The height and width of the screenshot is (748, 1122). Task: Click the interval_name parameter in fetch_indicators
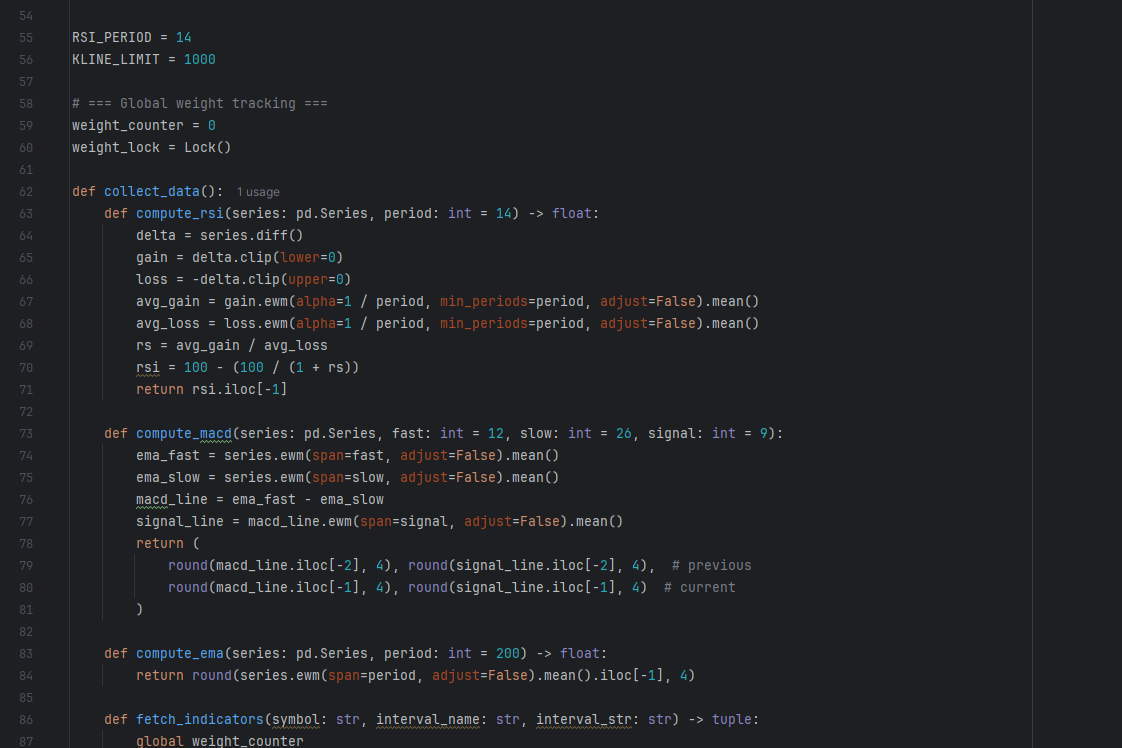click(x=431, y=719)
